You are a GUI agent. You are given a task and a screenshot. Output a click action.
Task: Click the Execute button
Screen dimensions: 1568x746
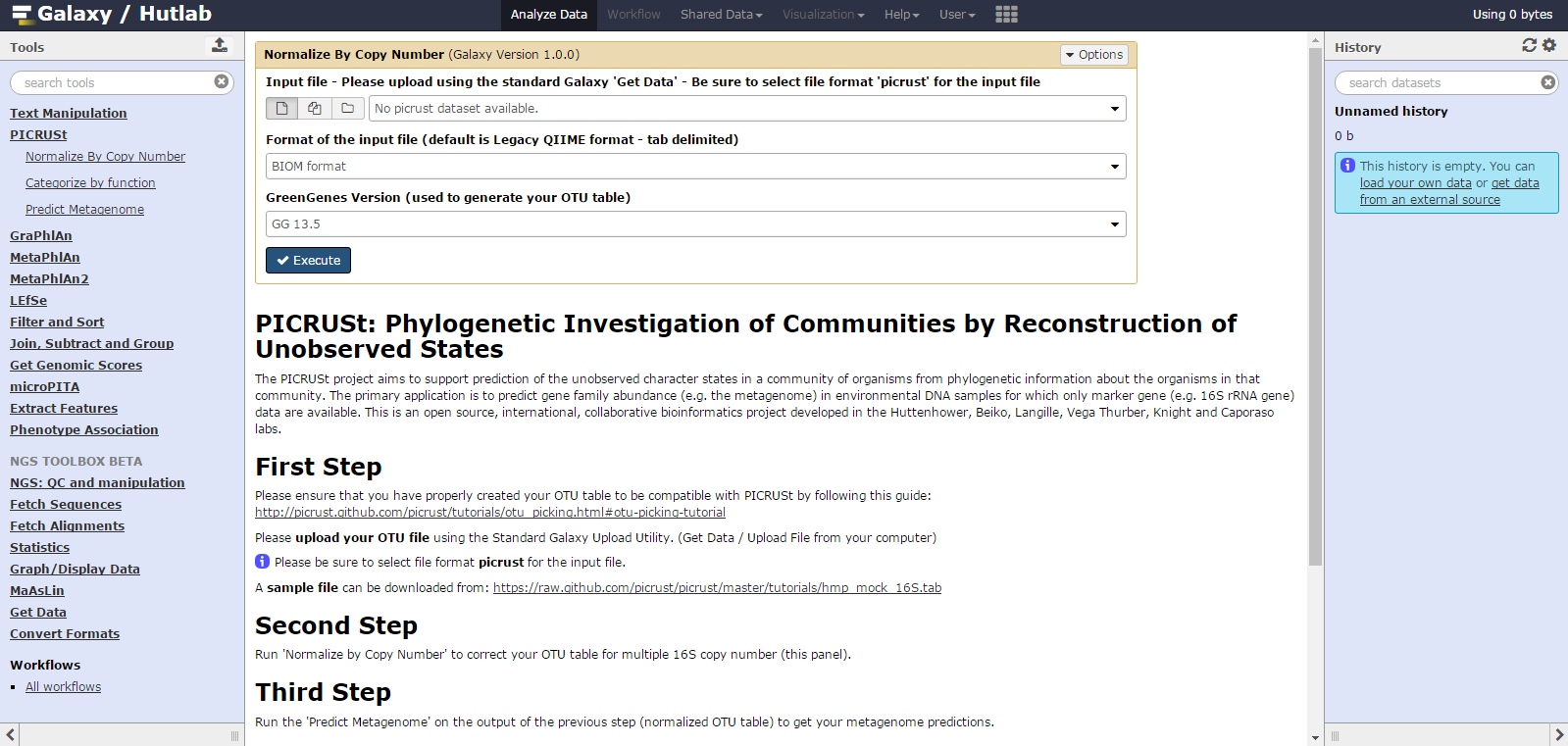tap(308, 260)
